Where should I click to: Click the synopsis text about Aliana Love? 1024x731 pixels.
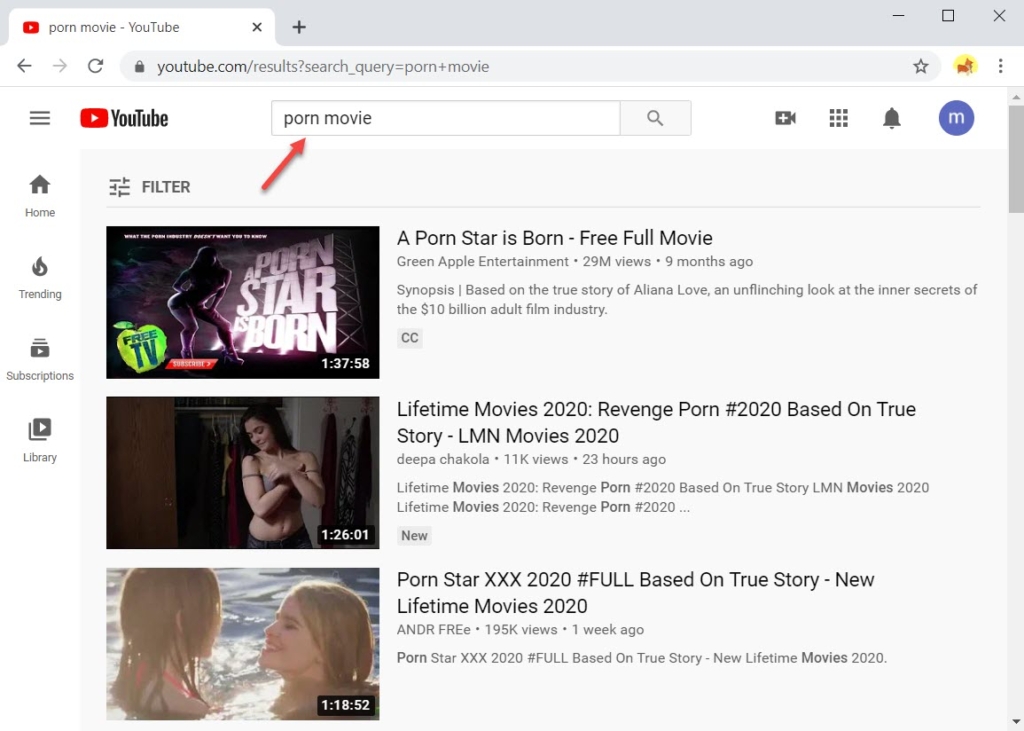pyautogui.click(x=687, y=299)
